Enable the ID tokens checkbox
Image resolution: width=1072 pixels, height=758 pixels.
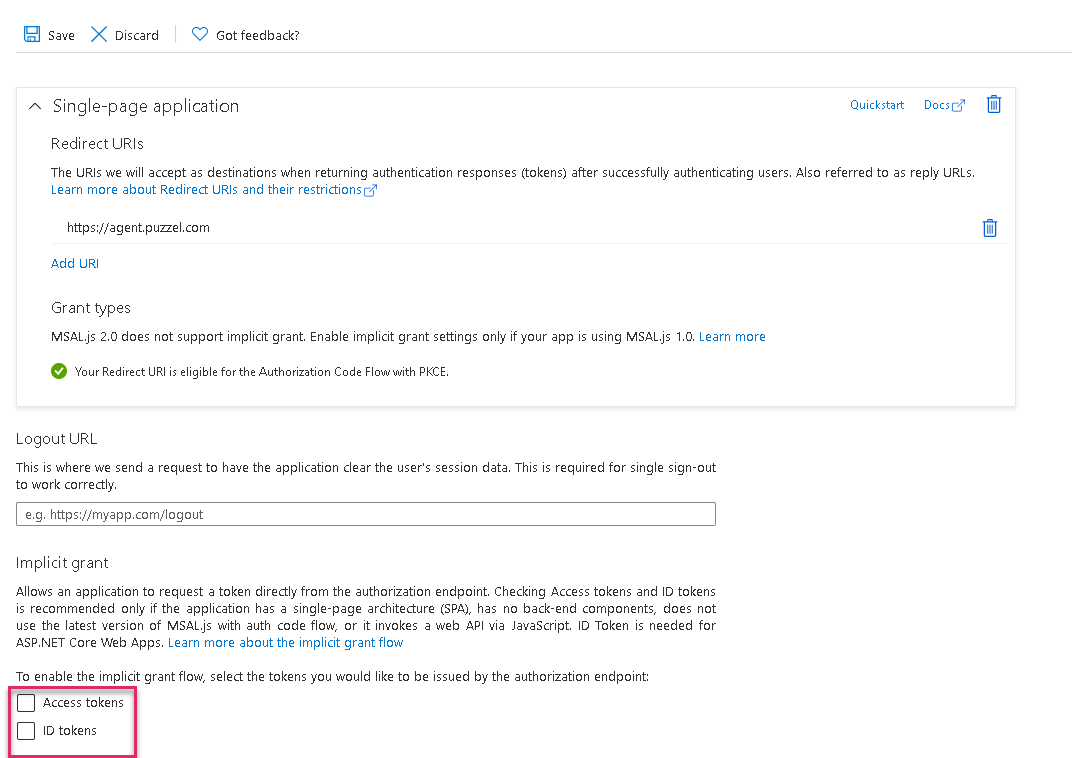(x=26, y=731)
